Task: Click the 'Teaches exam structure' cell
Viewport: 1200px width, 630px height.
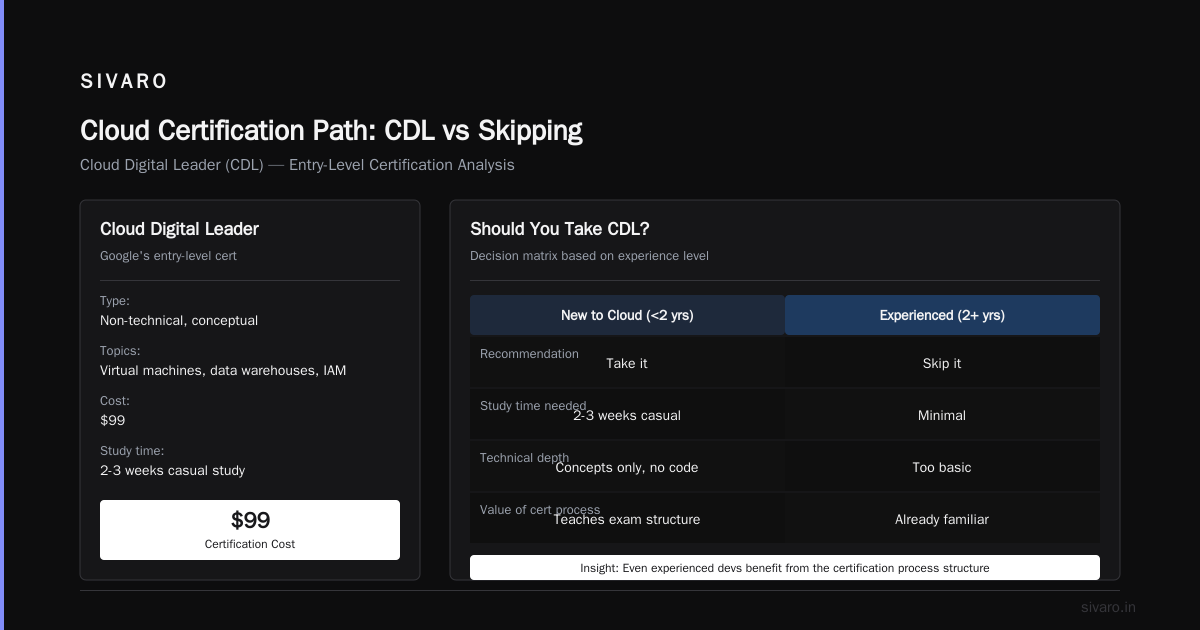Action: [x=627, y=520]
